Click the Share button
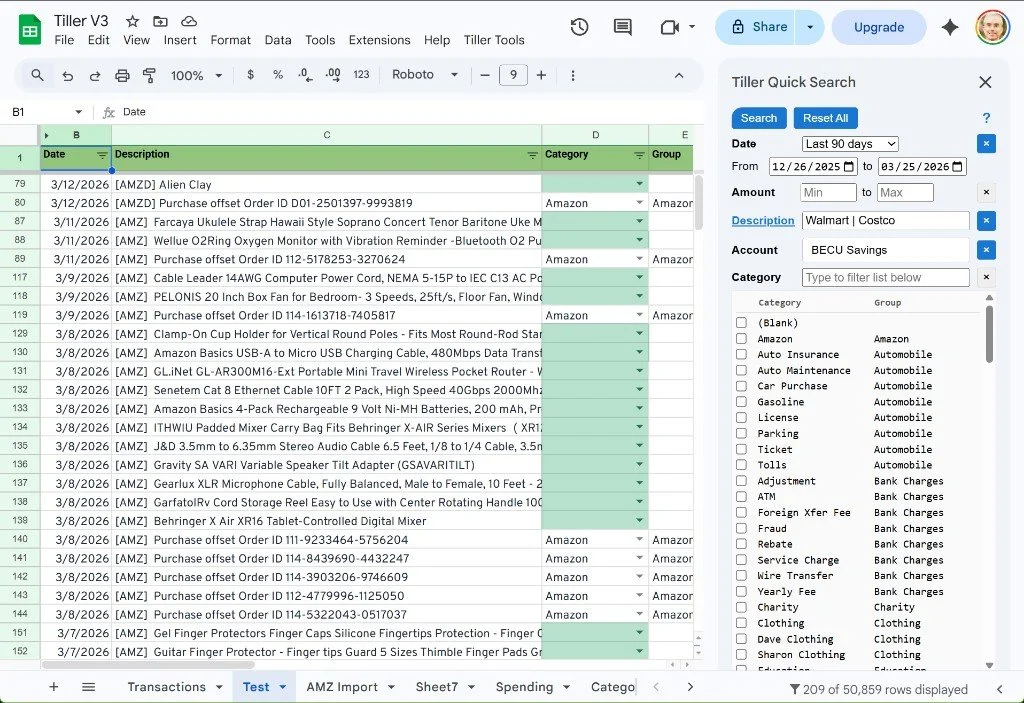 click(756, 27)
